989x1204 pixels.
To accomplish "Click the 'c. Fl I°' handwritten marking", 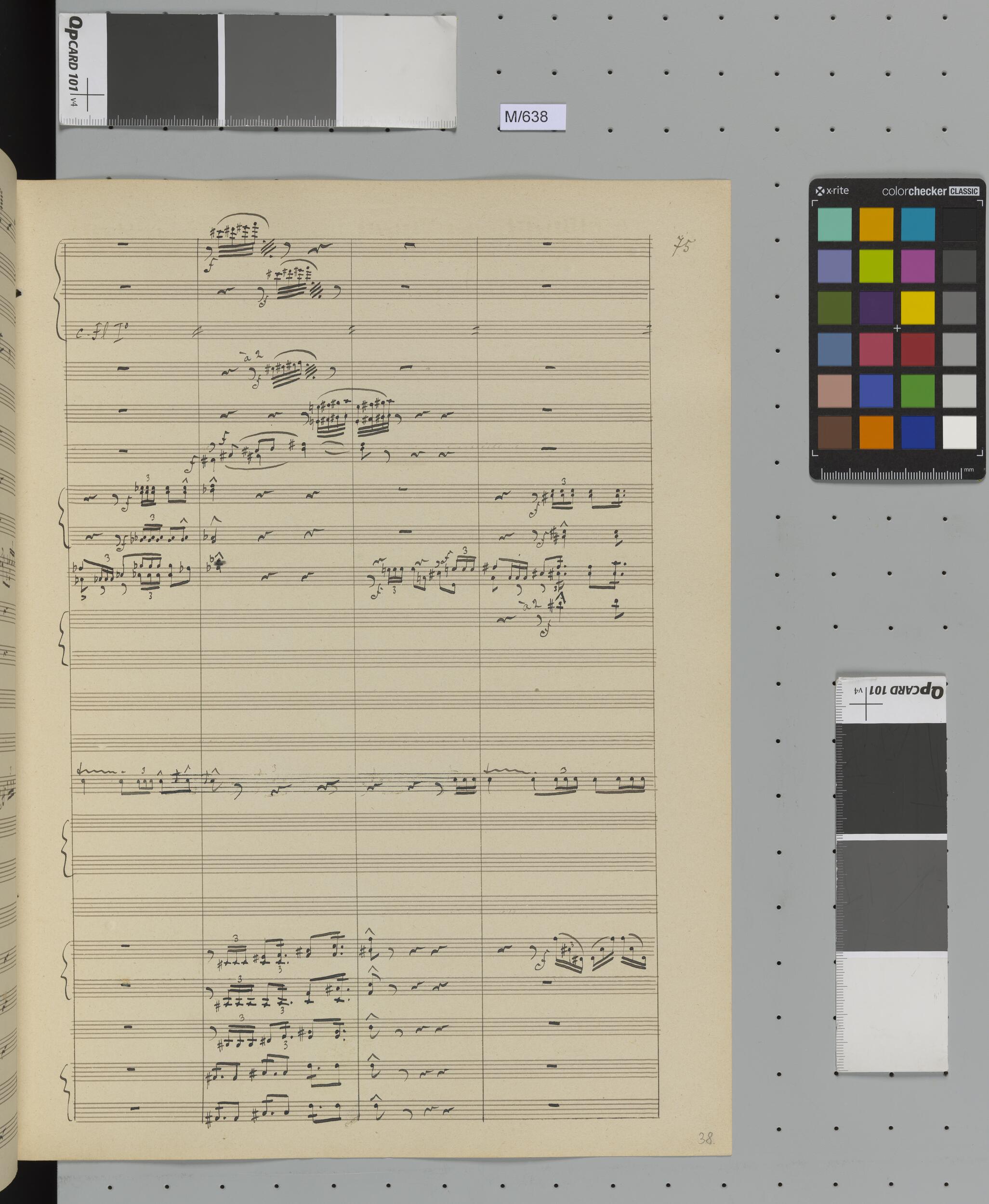I will (x=103, y=331).
